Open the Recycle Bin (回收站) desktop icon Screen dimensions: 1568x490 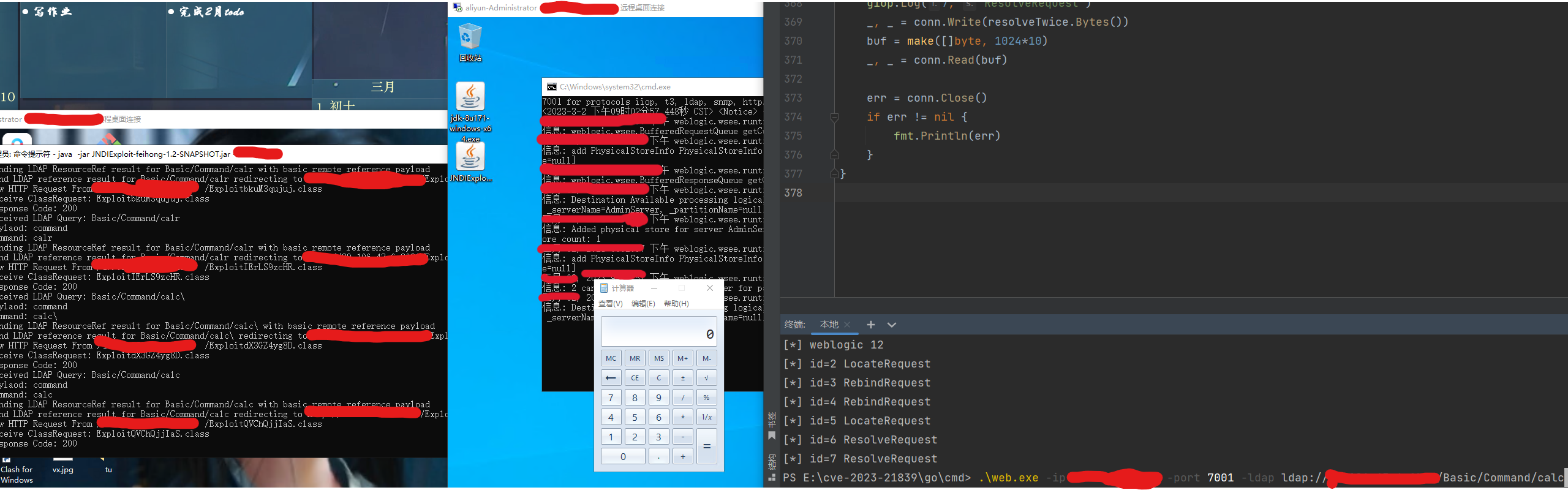tap(470, 42)
